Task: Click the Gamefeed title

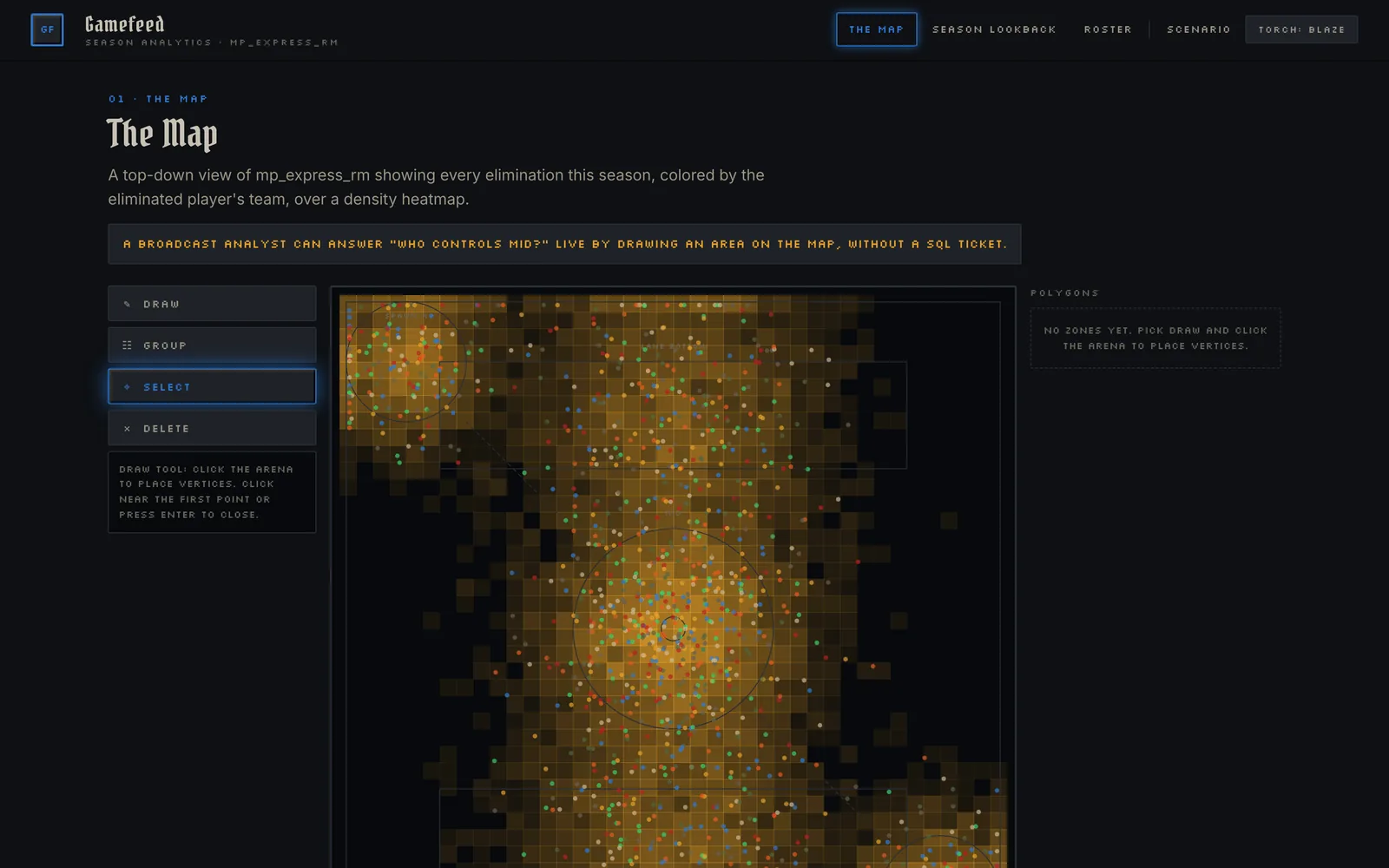Action: (125, 24)
